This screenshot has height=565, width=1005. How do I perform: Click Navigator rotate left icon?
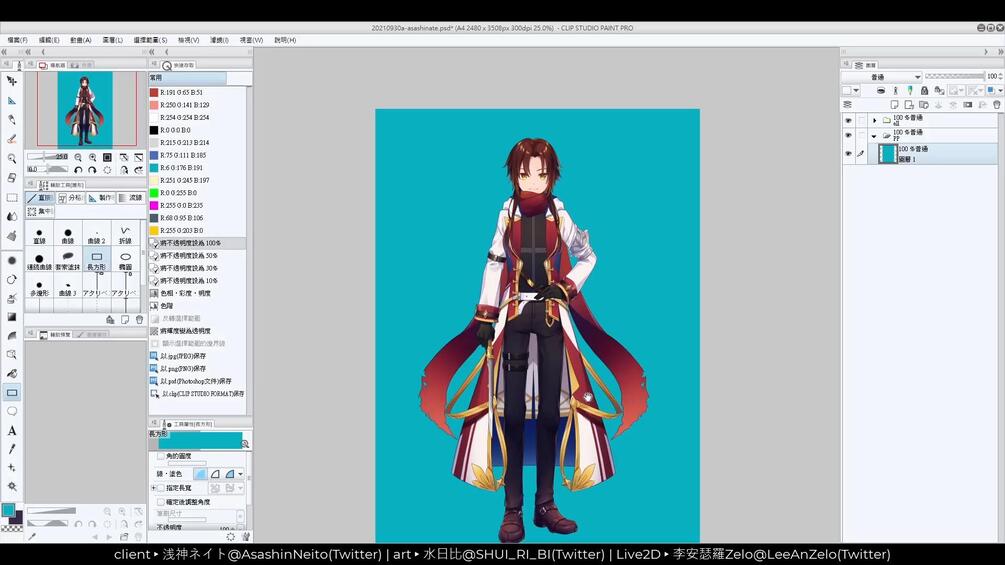pyautogui.click(x=78, y=170)
